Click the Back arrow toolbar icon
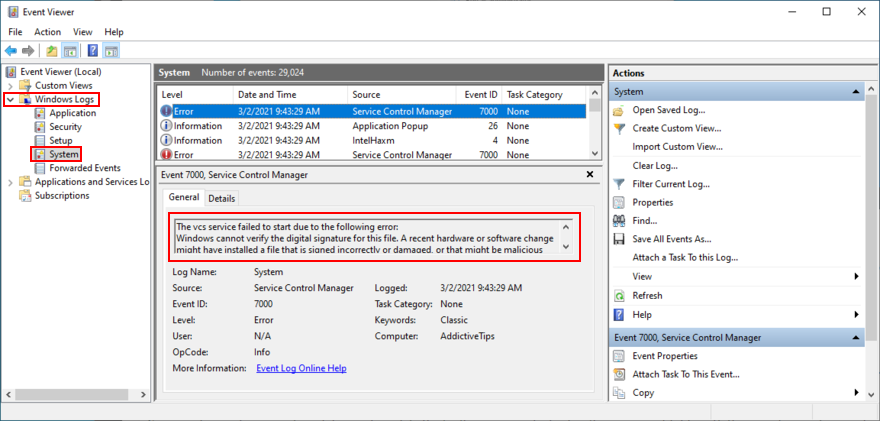Screen dimensions: 880x421 coord(11,50)
